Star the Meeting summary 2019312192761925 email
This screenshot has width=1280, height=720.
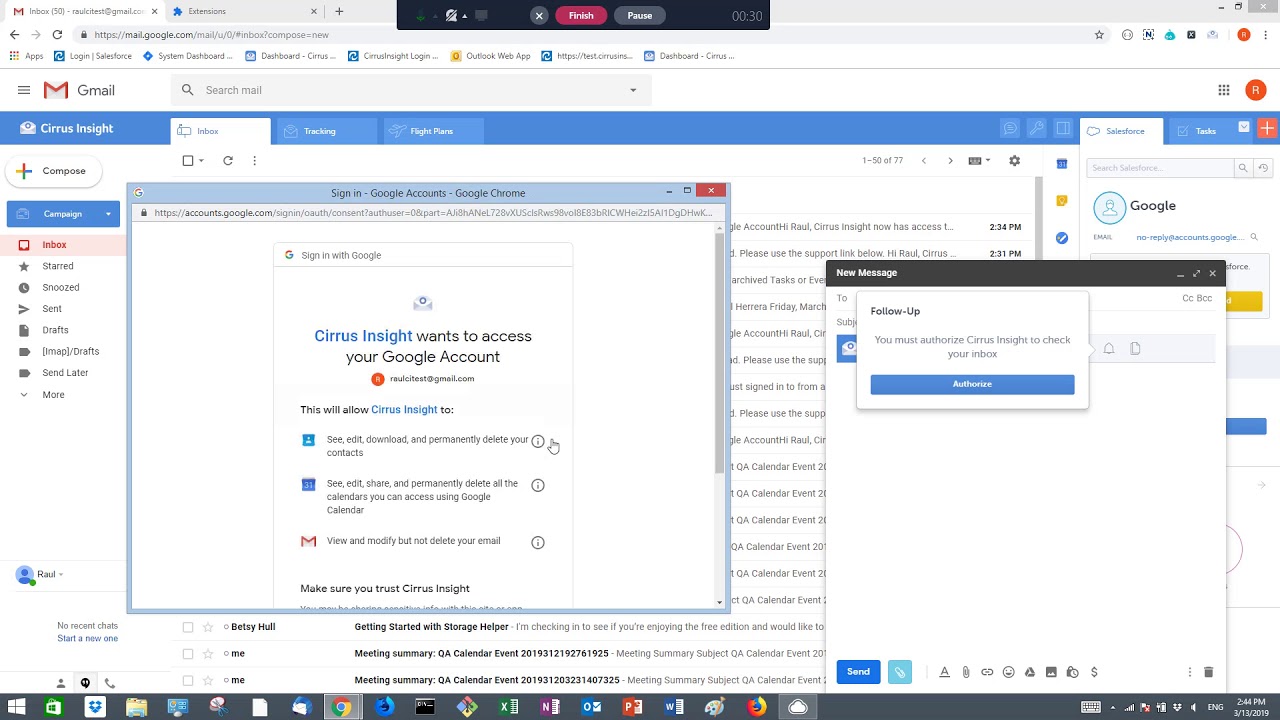tap(208, 653)
